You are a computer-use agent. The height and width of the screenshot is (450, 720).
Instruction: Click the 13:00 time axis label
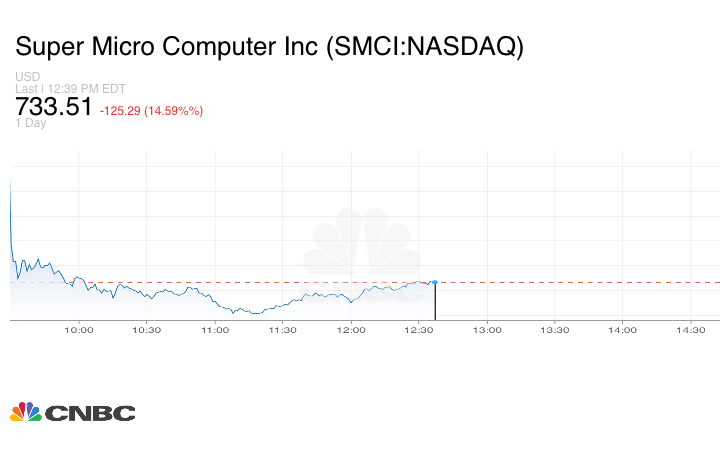[487, 330]
